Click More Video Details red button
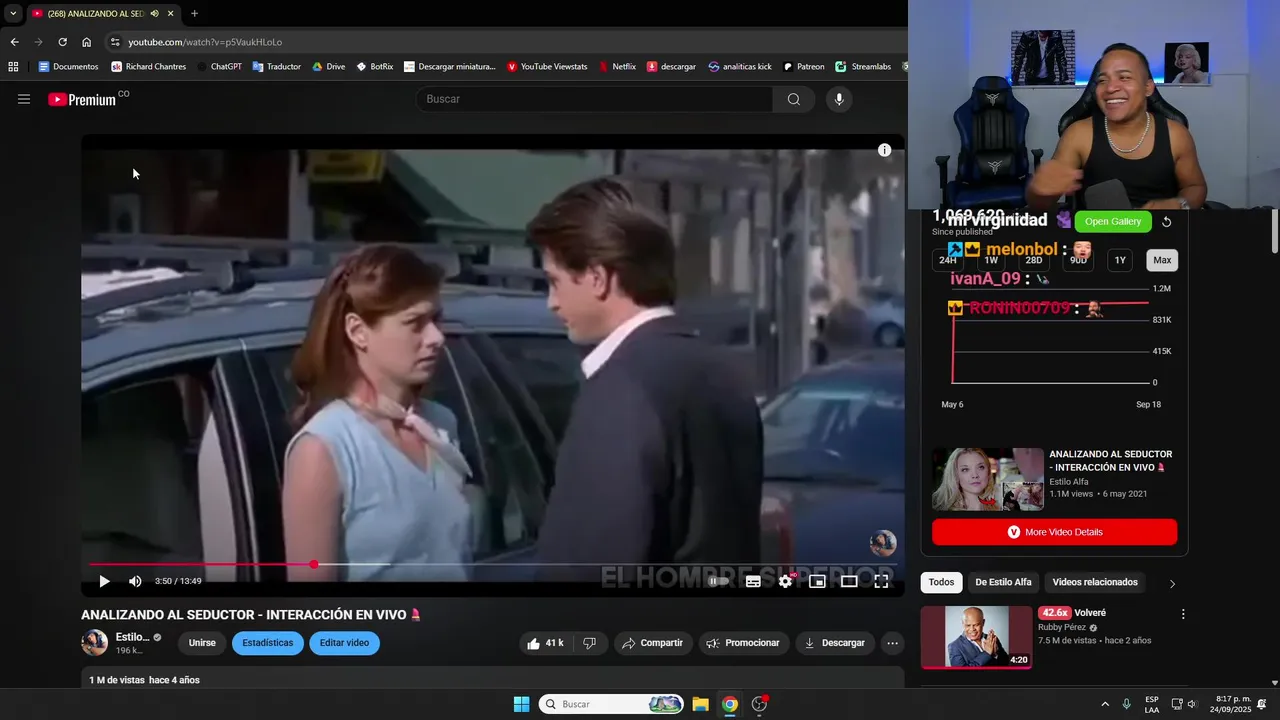The height and width of the screenshot is (720, 1280). coord(1054,532)
